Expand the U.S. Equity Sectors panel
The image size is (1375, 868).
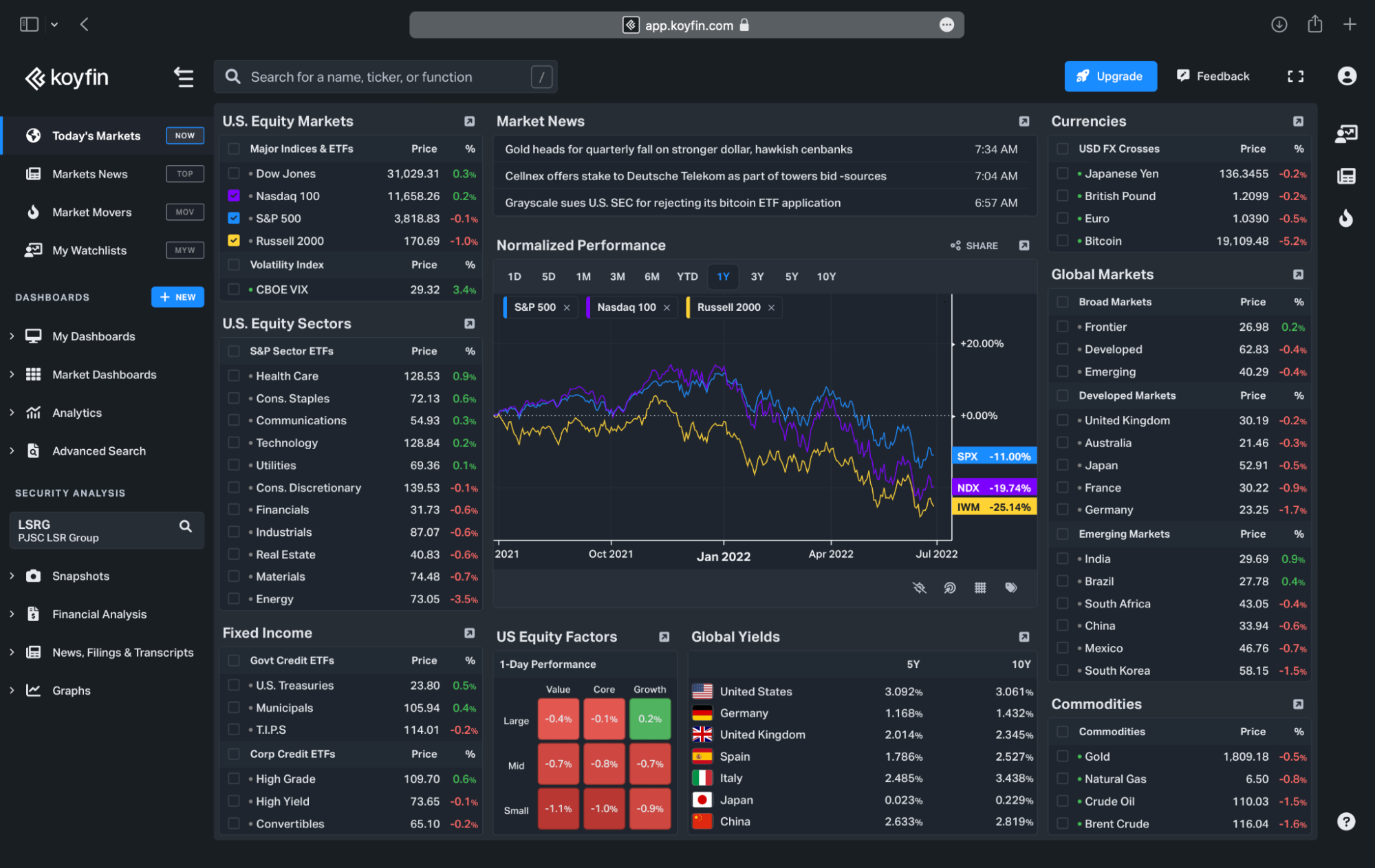click(469, 323)
